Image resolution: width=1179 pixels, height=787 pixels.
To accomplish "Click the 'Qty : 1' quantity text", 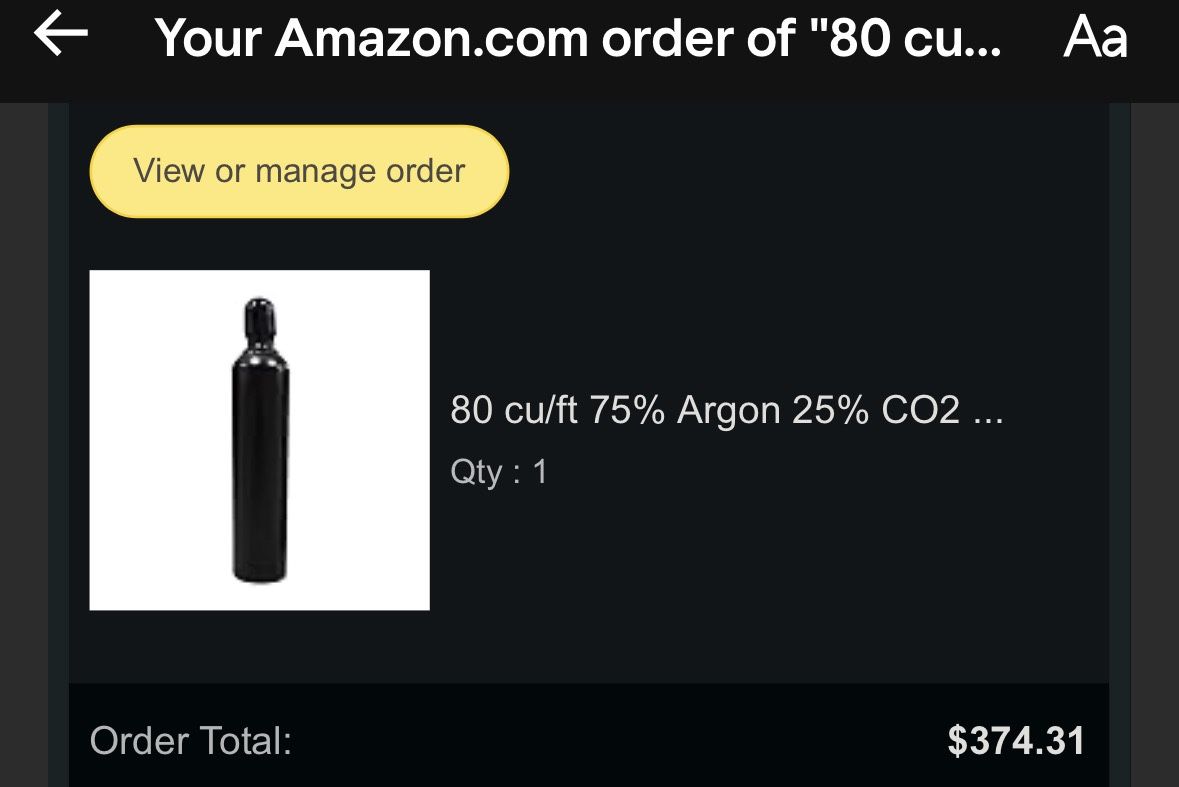I will point(498,472).
